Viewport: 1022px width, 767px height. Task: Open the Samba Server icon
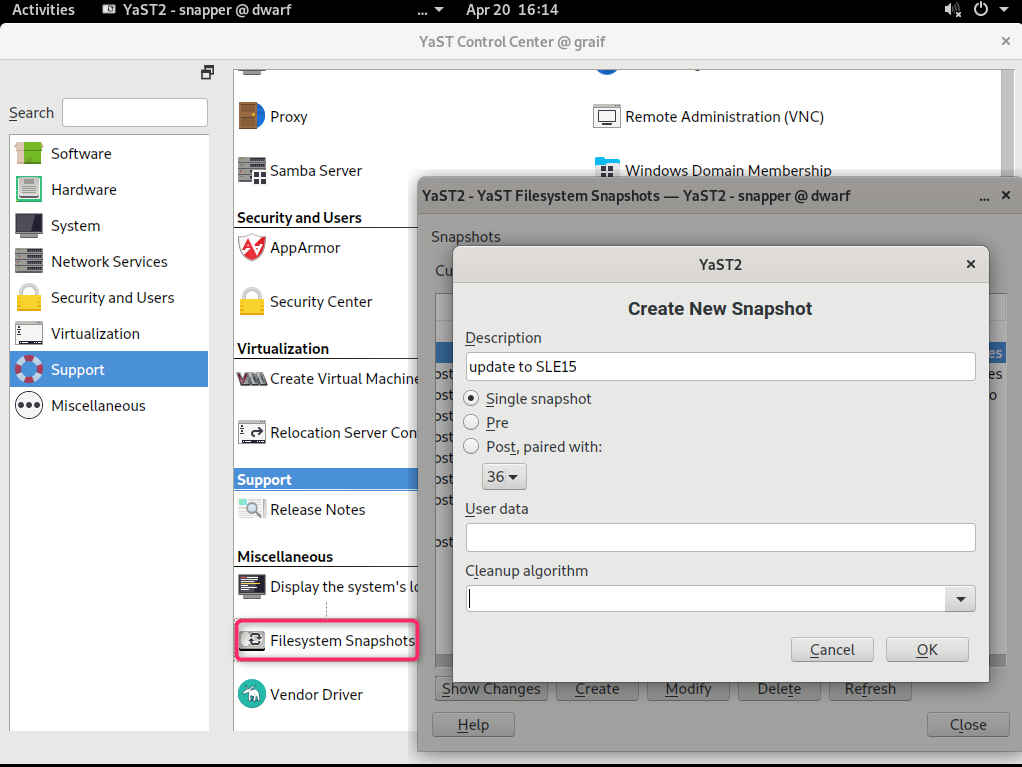tap(252, 170)
